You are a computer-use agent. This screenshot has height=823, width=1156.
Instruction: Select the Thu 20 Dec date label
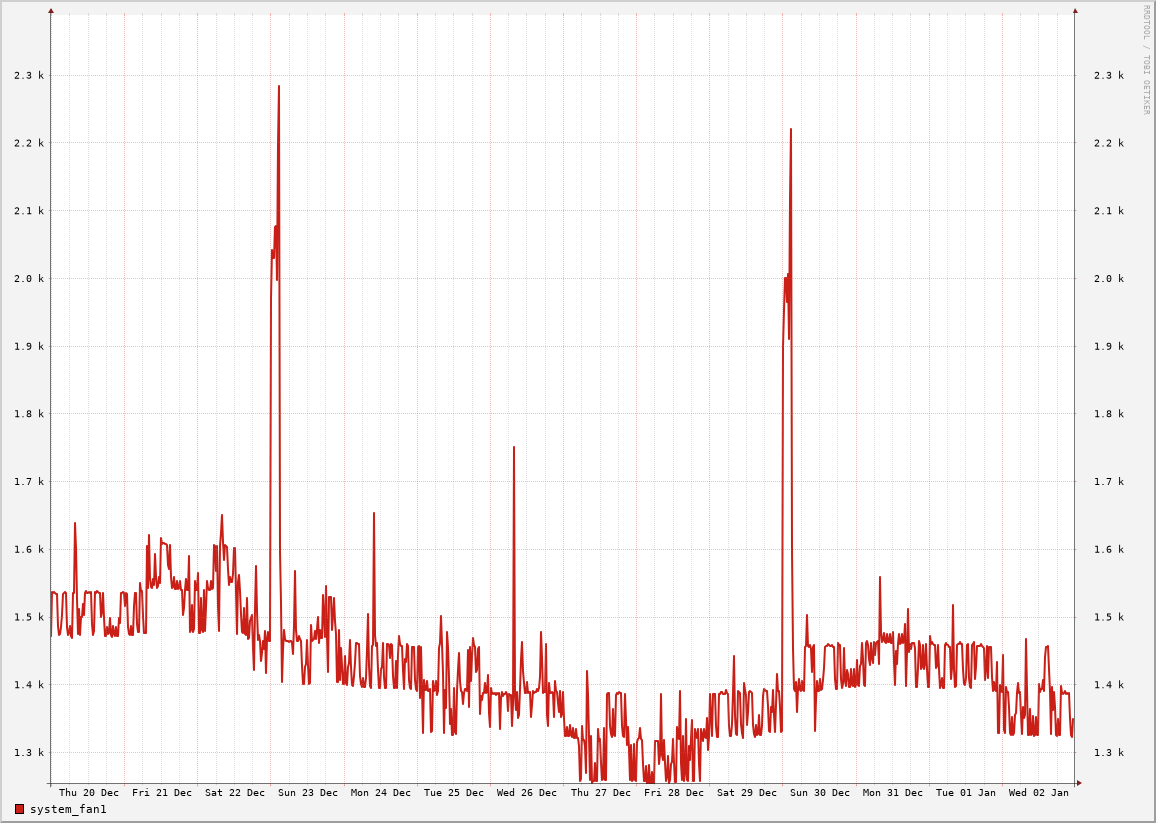point(88,793)
